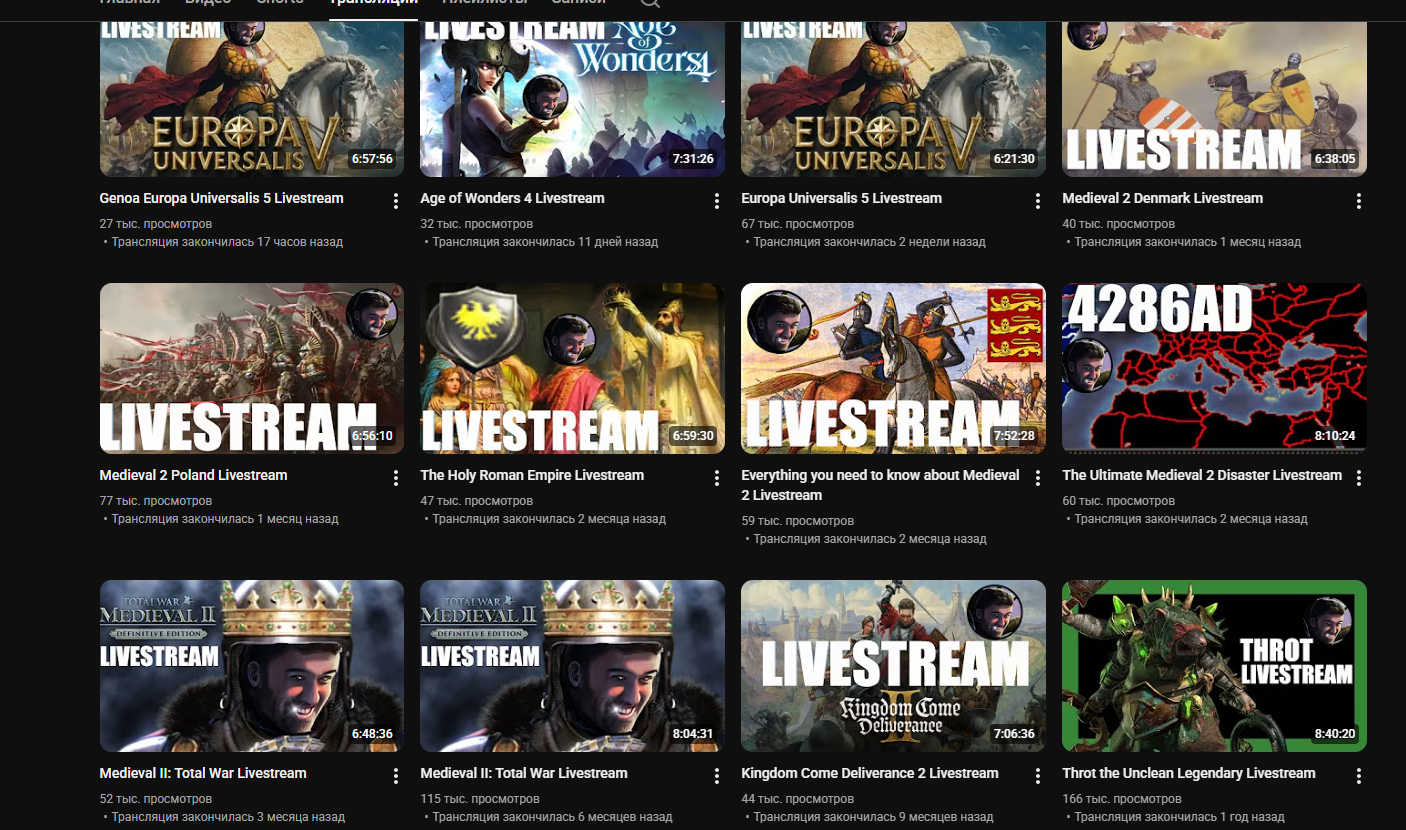Expand menu for Europa Universalis 5 Livestream with 67 тыс. views
Screen dimensions: 1406x830
point(1037,201)
